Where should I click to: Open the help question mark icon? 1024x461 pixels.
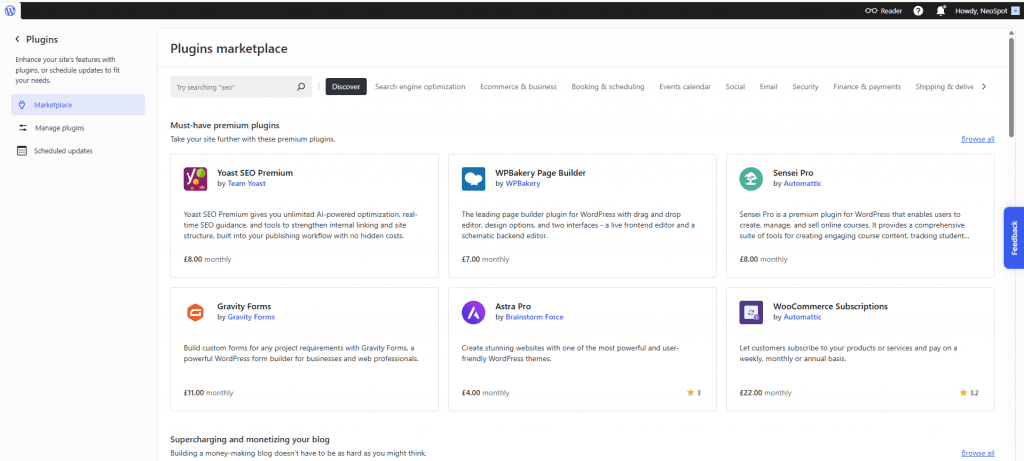[x=917, y=10]
